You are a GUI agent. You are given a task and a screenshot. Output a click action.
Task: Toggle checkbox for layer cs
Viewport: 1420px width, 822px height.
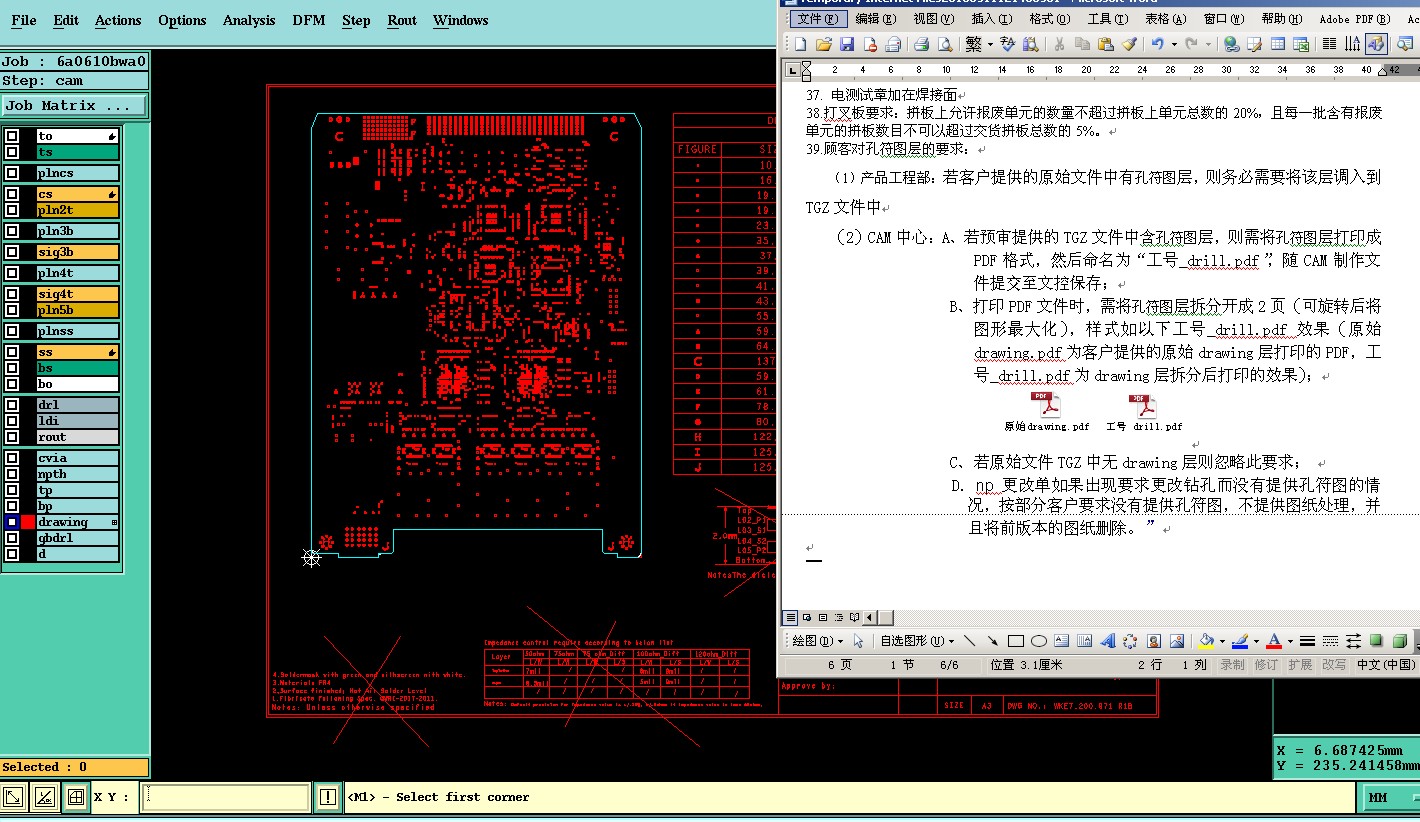[12, 194]
